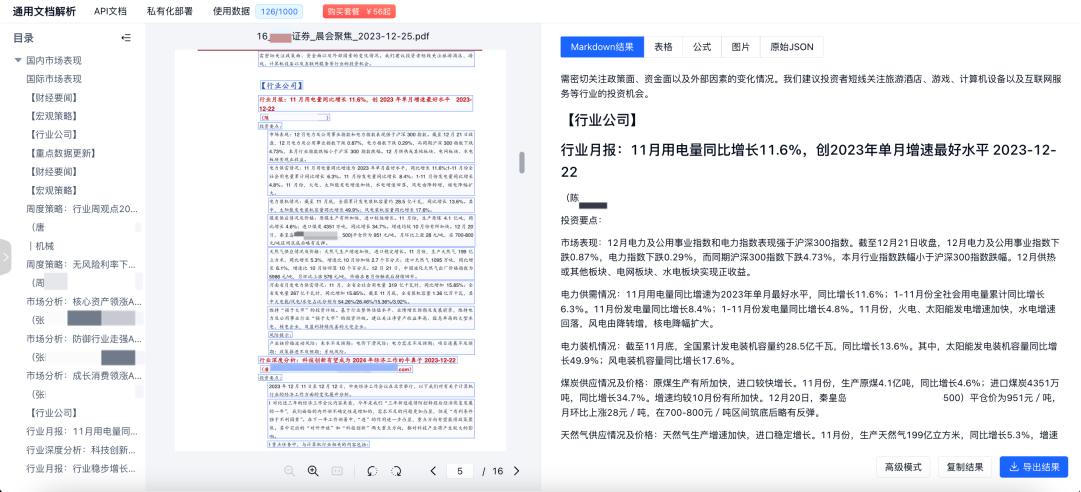Click the 导出结果 button
The height and width of the screenshot is (492, 1081).
click(1033, 467)
